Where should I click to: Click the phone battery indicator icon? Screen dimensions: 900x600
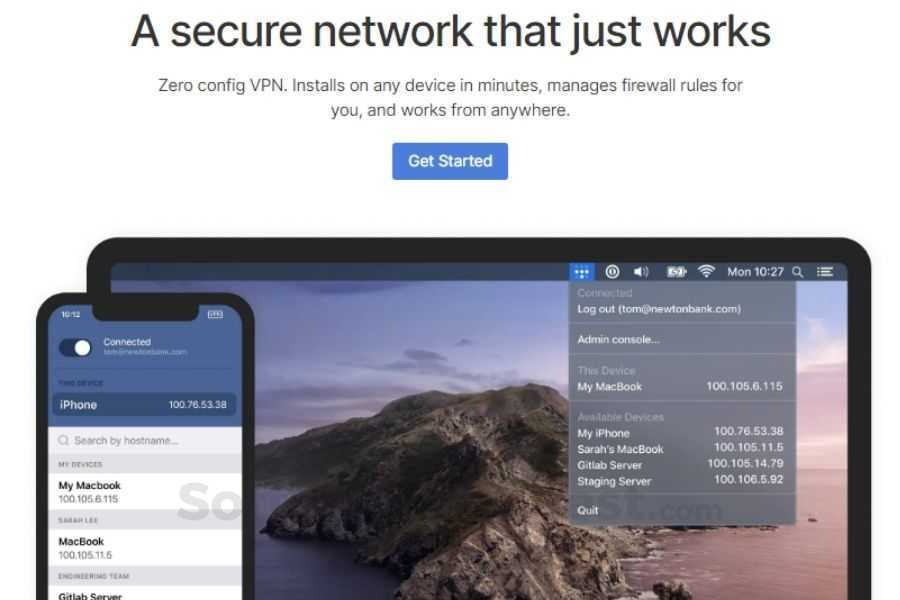pos(215,314)
